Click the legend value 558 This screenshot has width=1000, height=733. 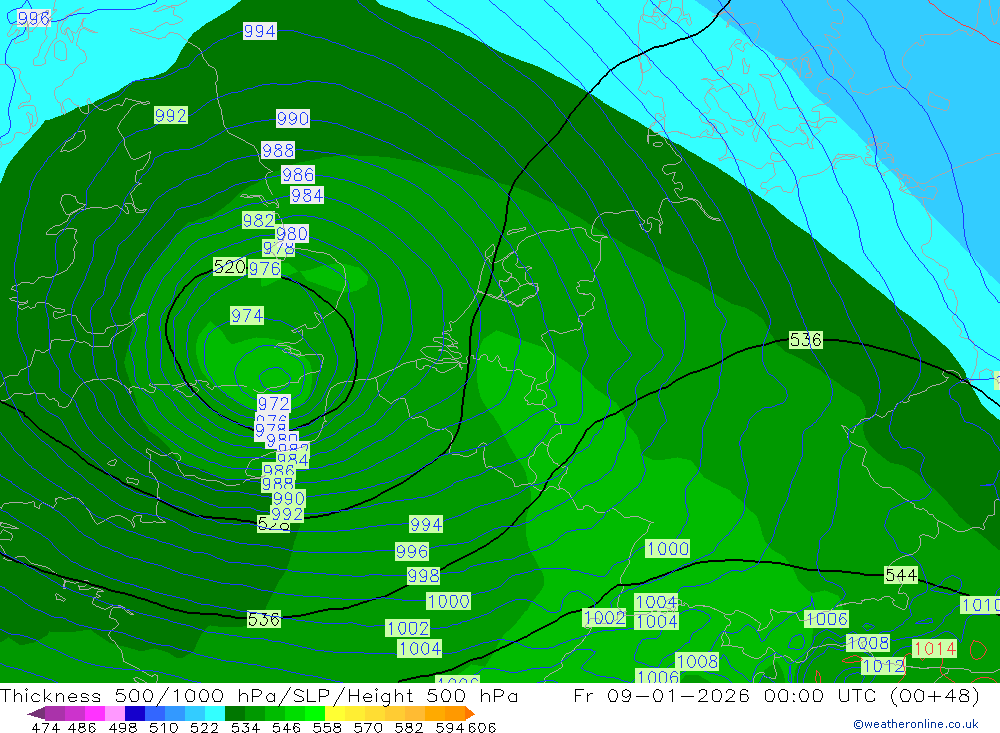(x=327, y=727)
